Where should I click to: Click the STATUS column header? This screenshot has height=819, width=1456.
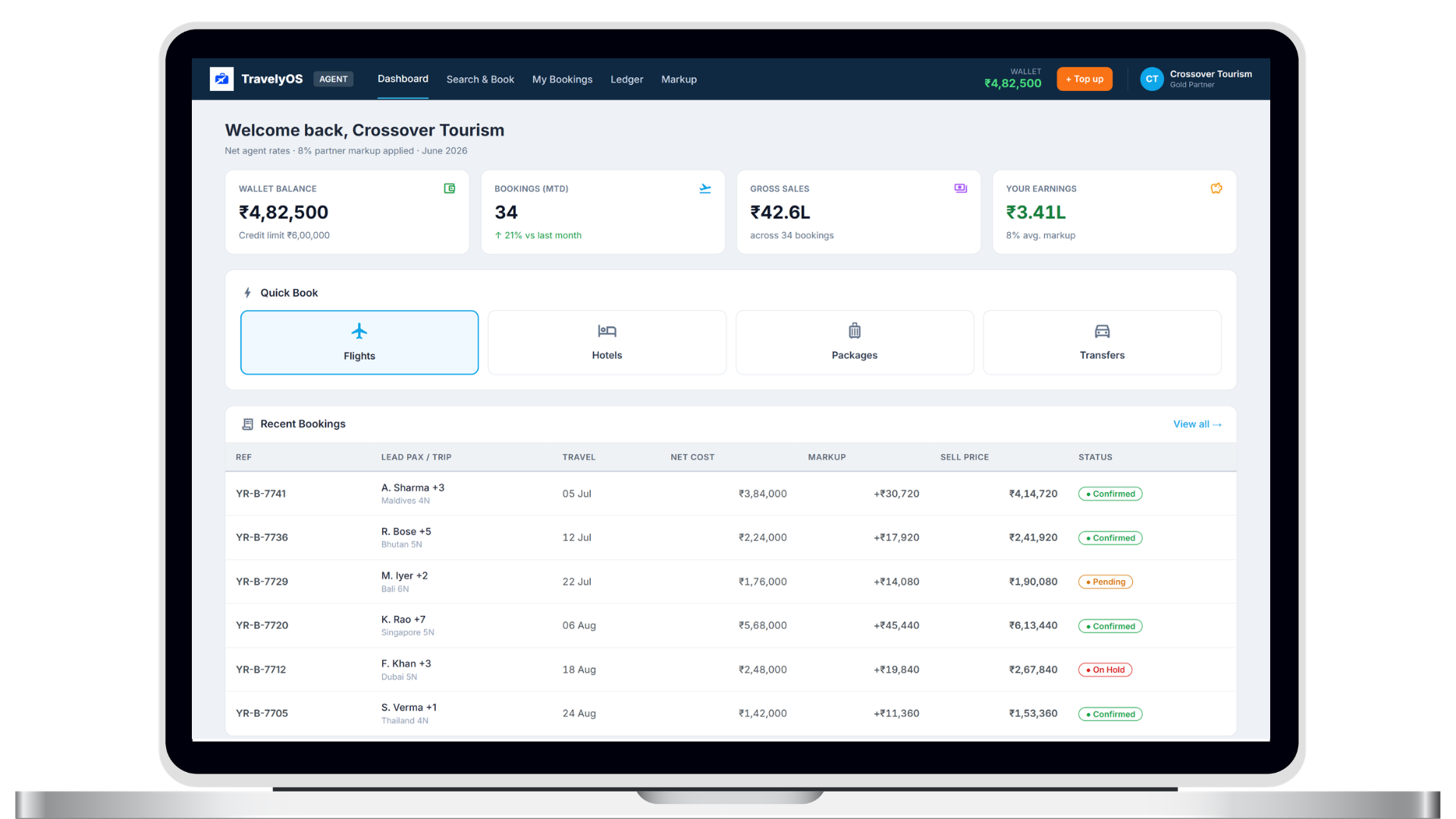click(x=1095, y=457)
